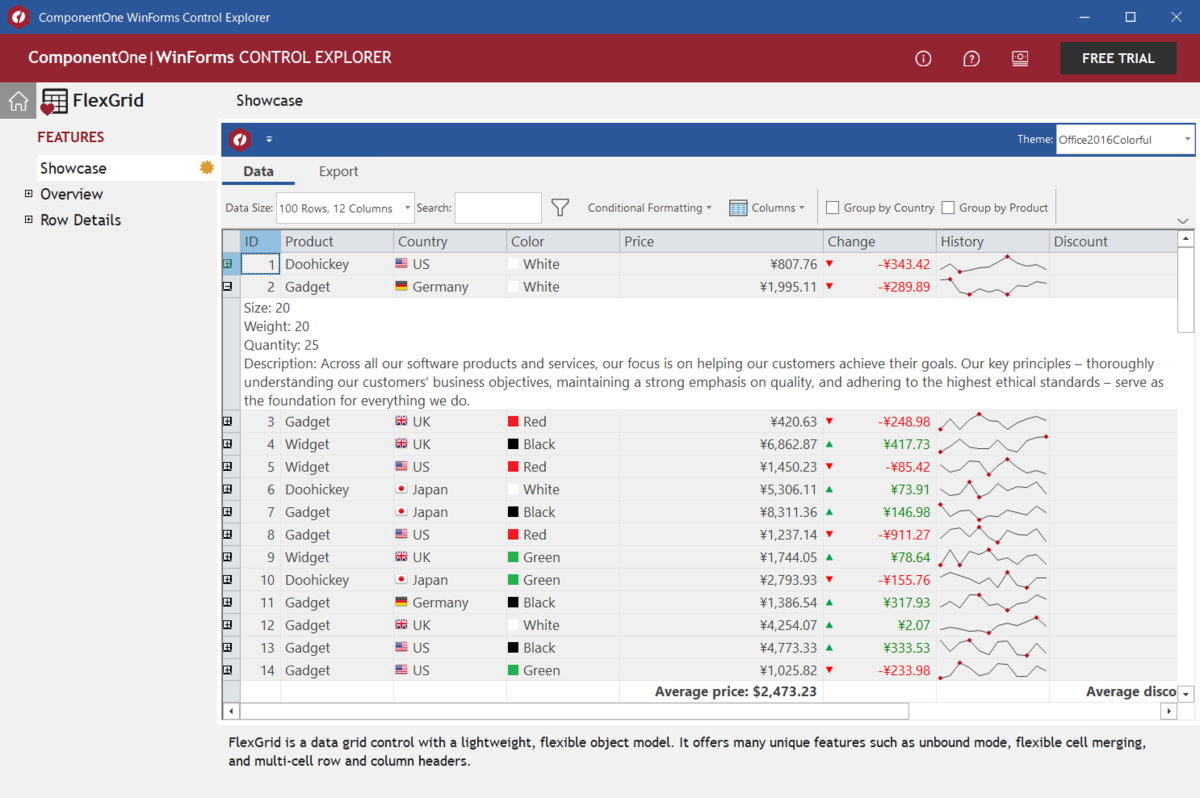Sort by the Color column header
The image size is (1200, 798).
coord(563,241)
